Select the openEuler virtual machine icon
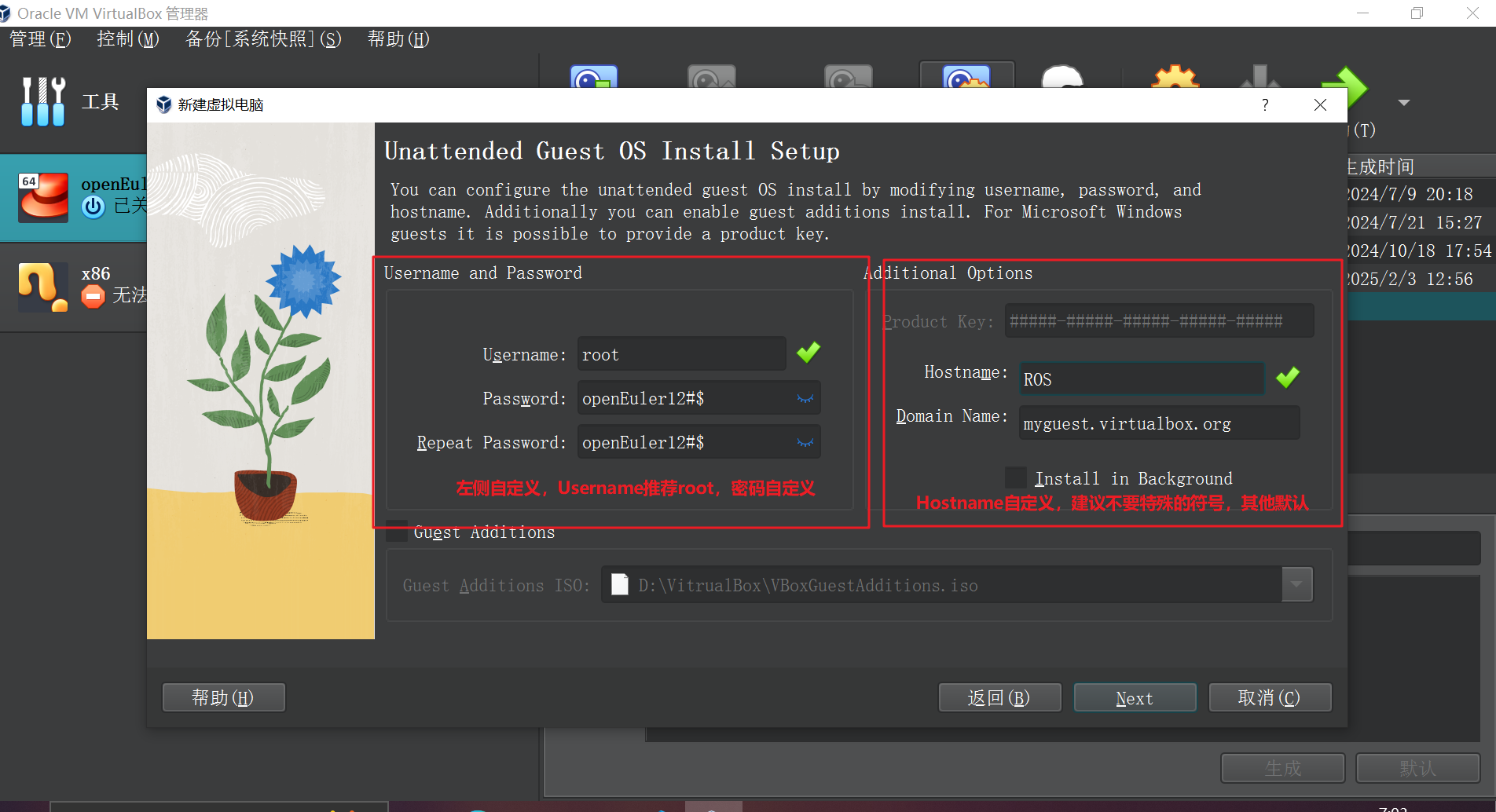 coord(43,198)
